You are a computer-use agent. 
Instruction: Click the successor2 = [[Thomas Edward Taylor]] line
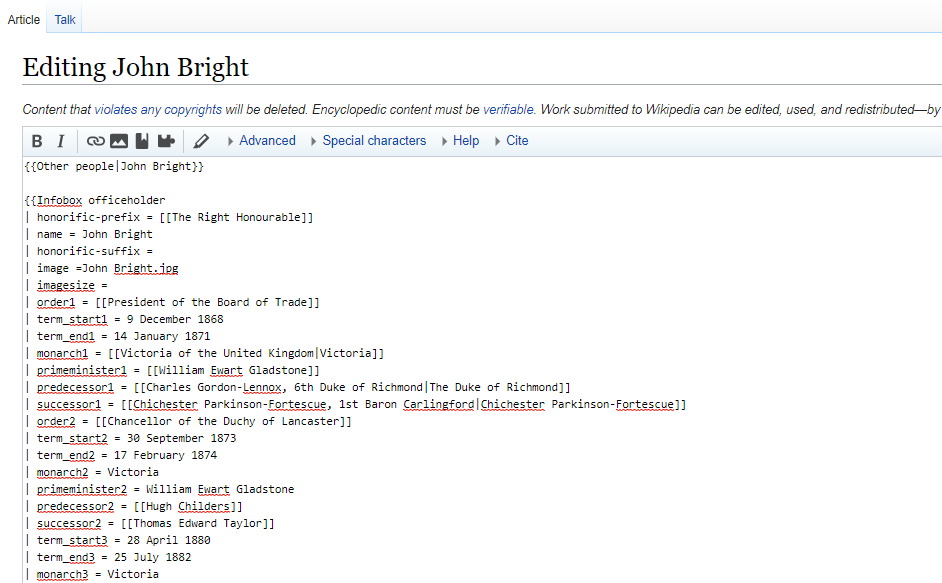[x=150, y=523]
